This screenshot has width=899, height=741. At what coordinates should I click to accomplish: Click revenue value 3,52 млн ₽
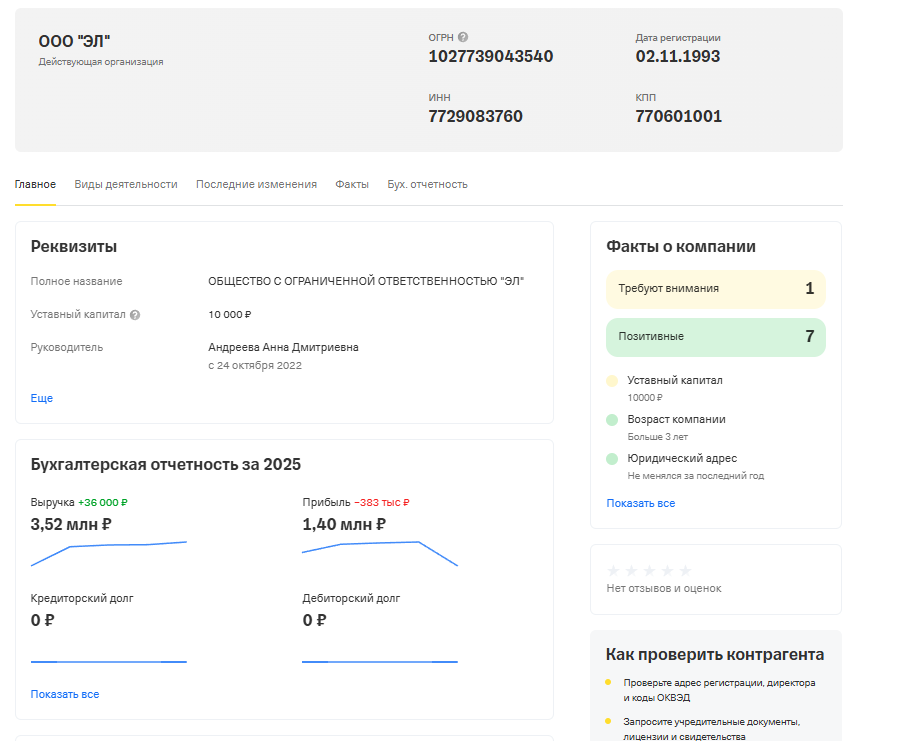pos(71,524)
